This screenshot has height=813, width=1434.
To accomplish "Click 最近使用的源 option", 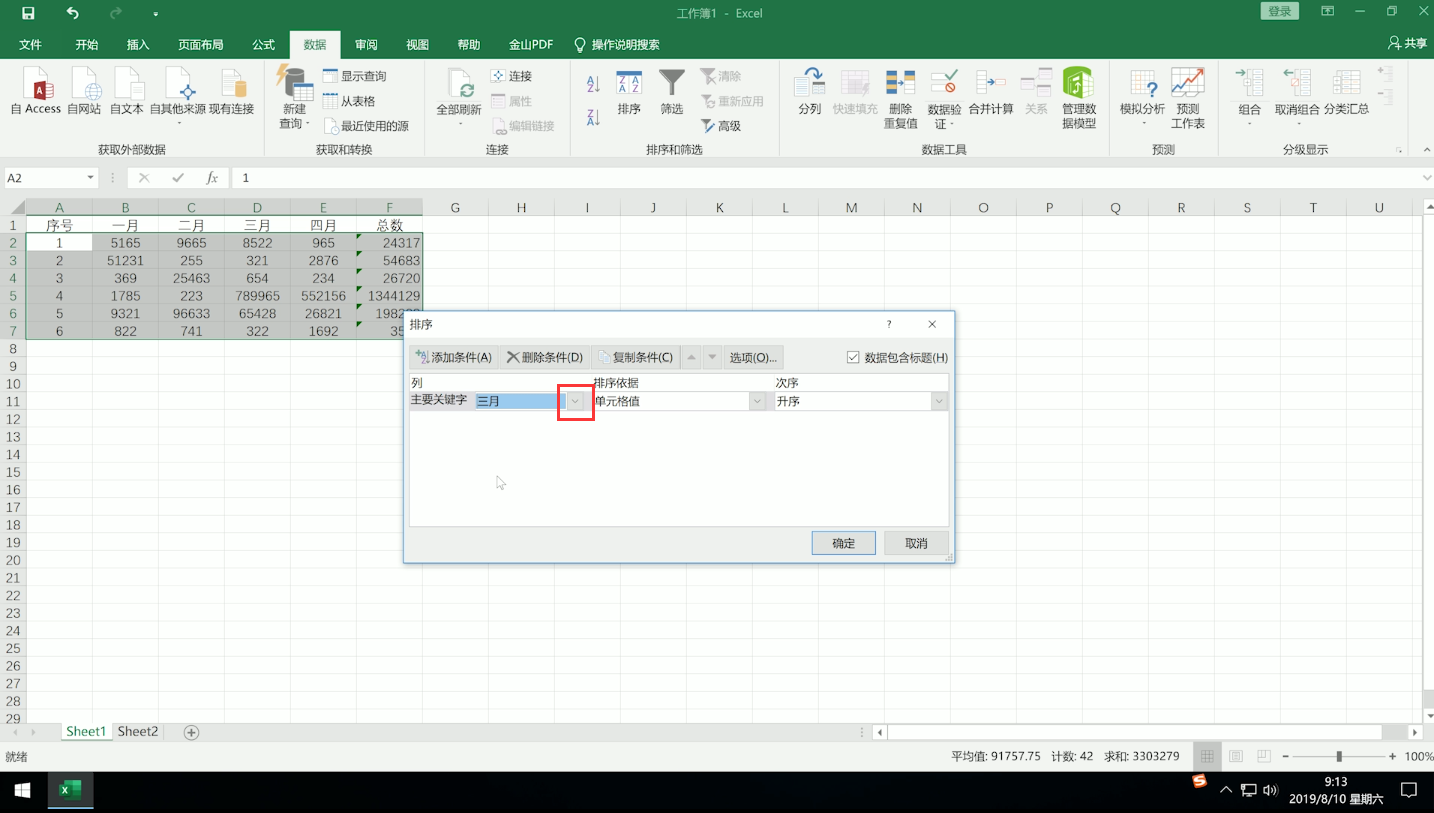I will click(366, 126).
